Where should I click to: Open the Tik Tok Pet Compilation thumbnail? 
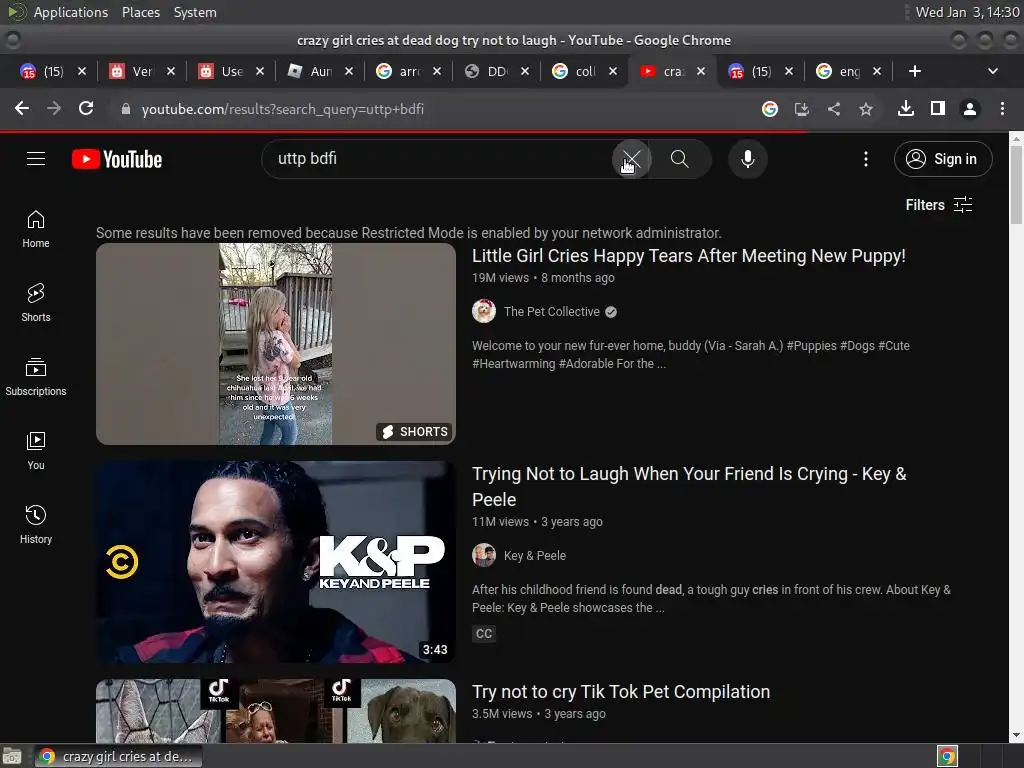[x=276, y=711]
